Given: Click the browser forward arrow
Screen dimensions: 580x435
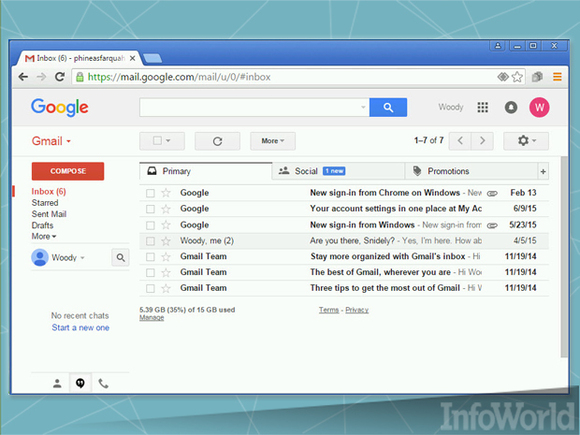Looking at the screenshot, I should 41,77.
